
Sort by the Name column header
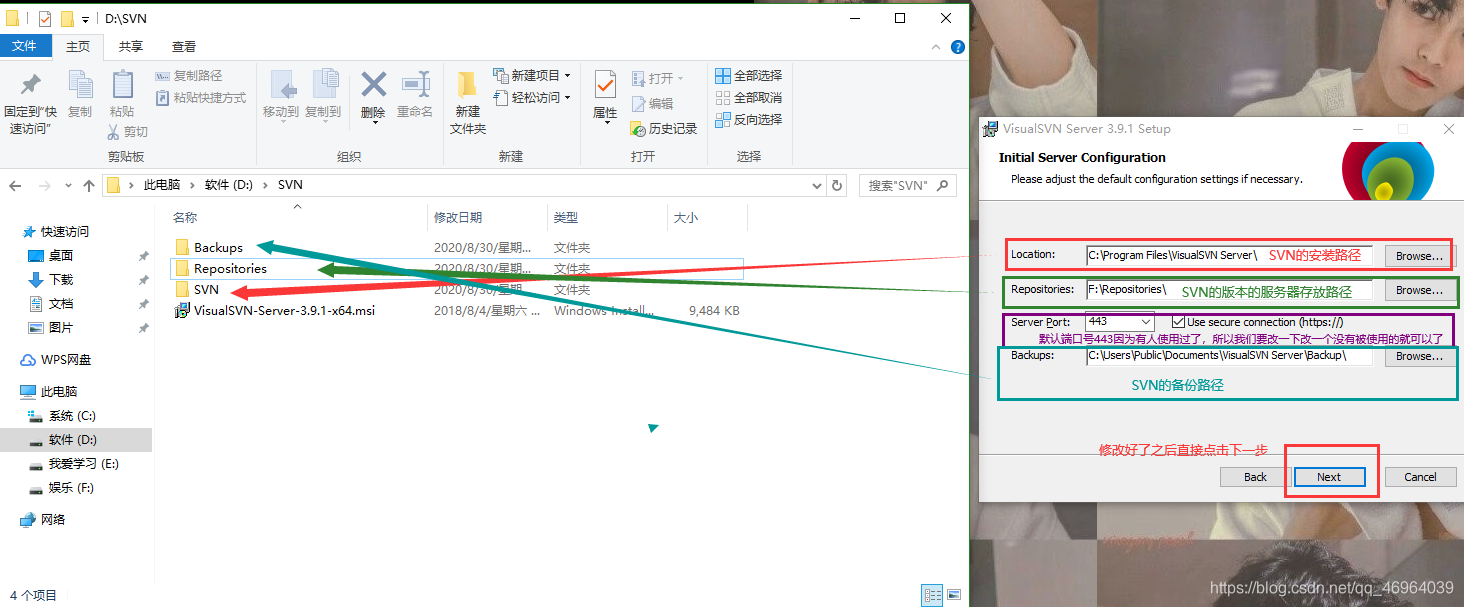[185, 218]
